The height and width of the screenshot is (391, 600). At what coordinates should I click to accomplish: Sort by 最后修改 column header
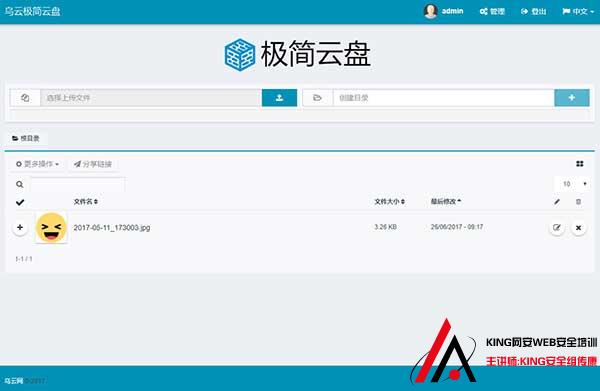coord(446,201)
